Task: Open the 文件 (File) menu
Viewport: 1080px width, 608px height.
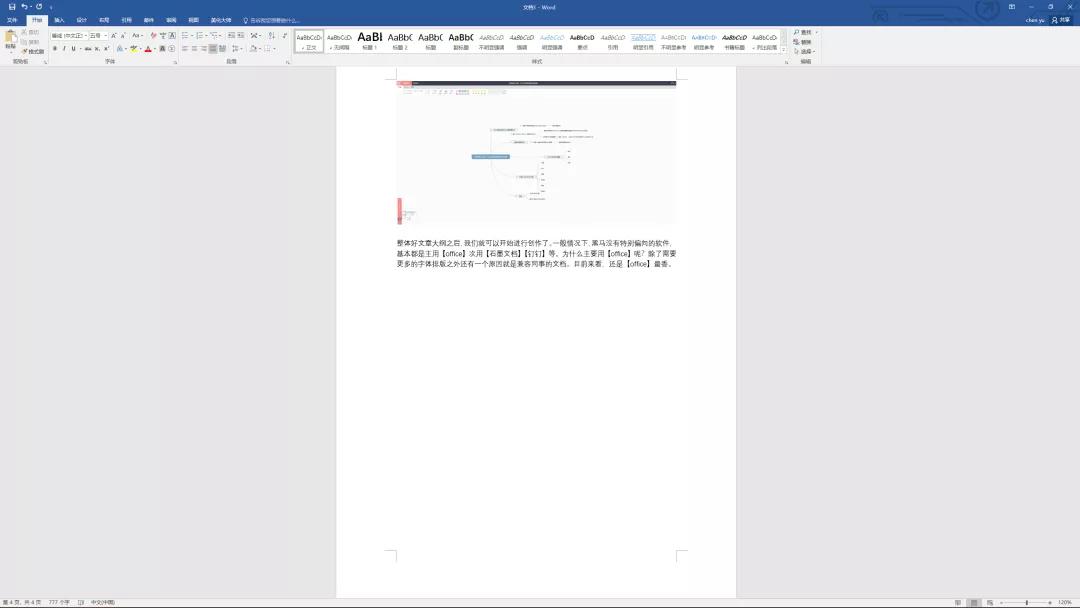Action: pyautogui.click(x=12, y=19)
